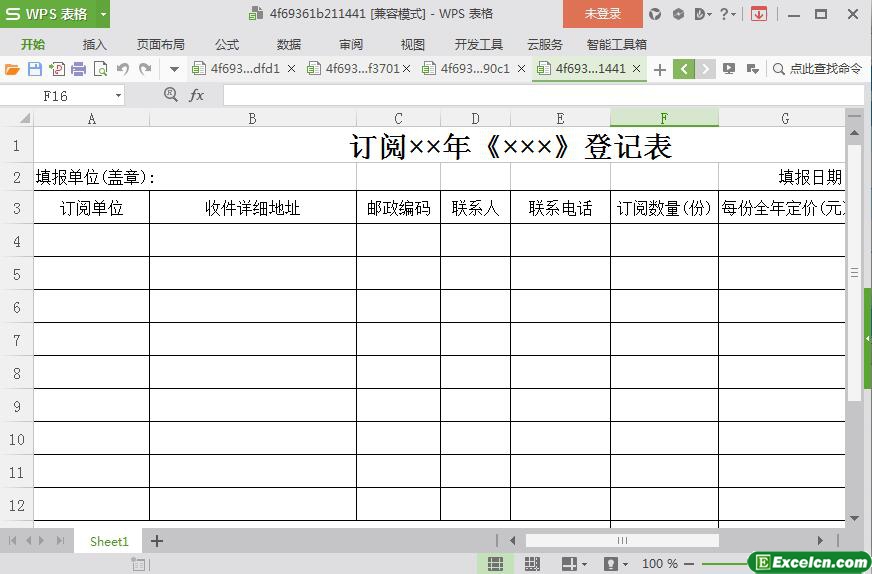Image resolution: width=872 pixels, height=574 pixels.
Task: Select row 5 header
Action: pos(17,274)
